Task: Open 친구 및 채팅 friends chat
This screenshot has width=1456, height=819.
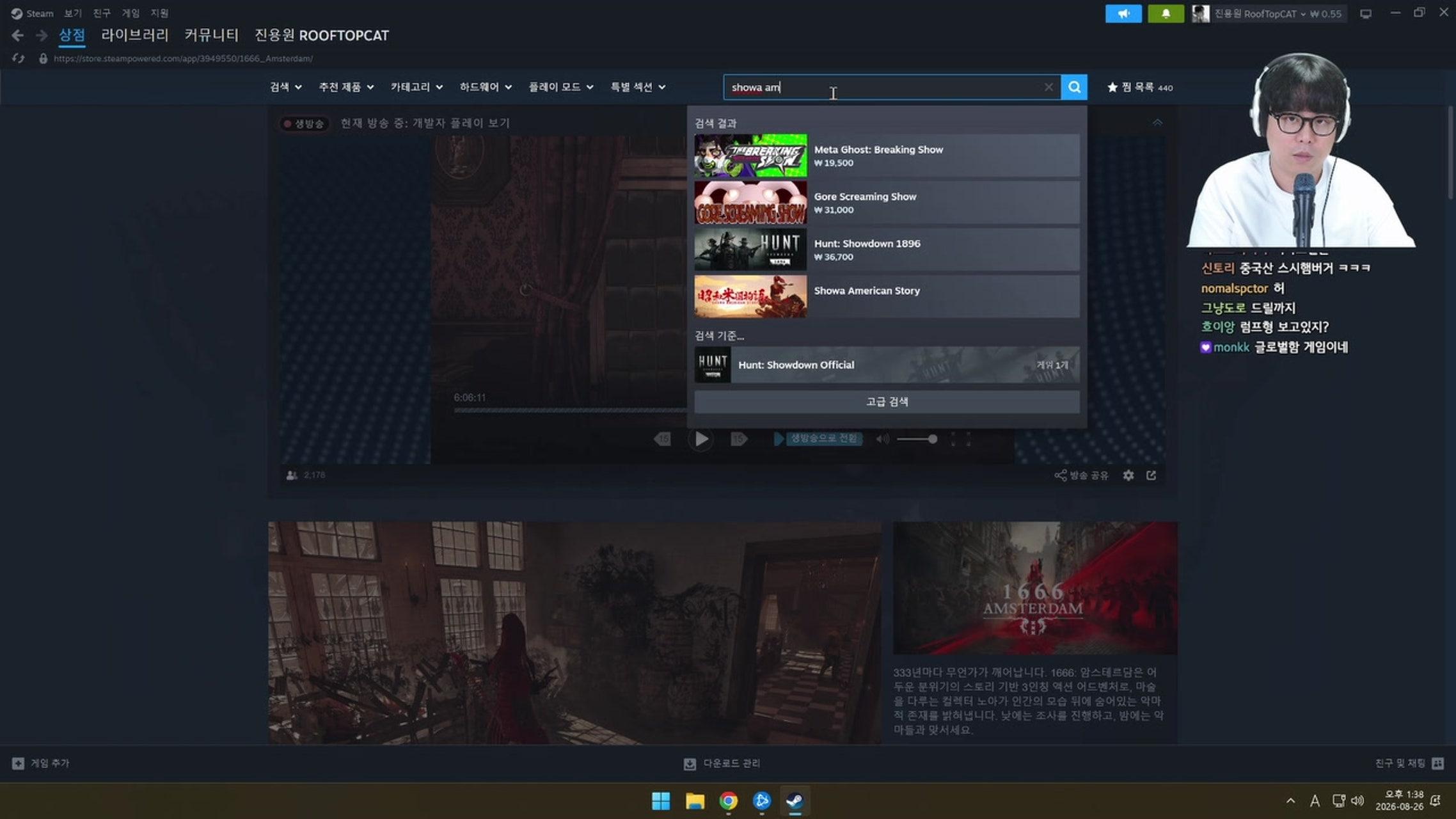Action: click(x=1410, y=763)
